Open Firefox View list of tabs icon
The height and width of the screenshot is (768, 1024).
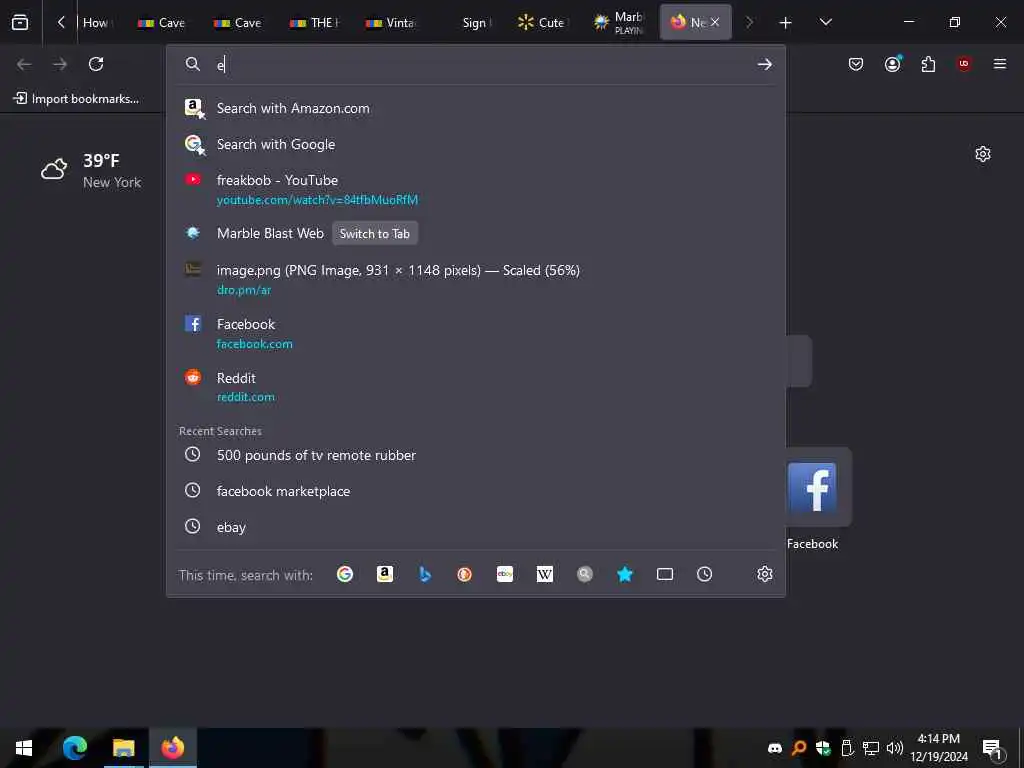tap(20, 22)
